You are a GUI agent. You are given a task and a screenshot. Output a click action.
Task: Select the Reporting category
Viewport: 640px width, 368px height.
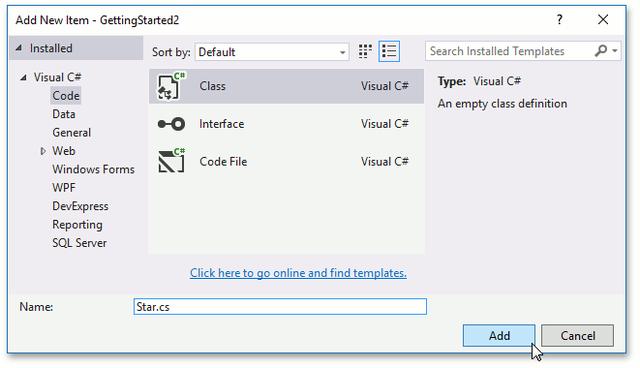pos(77,225)
